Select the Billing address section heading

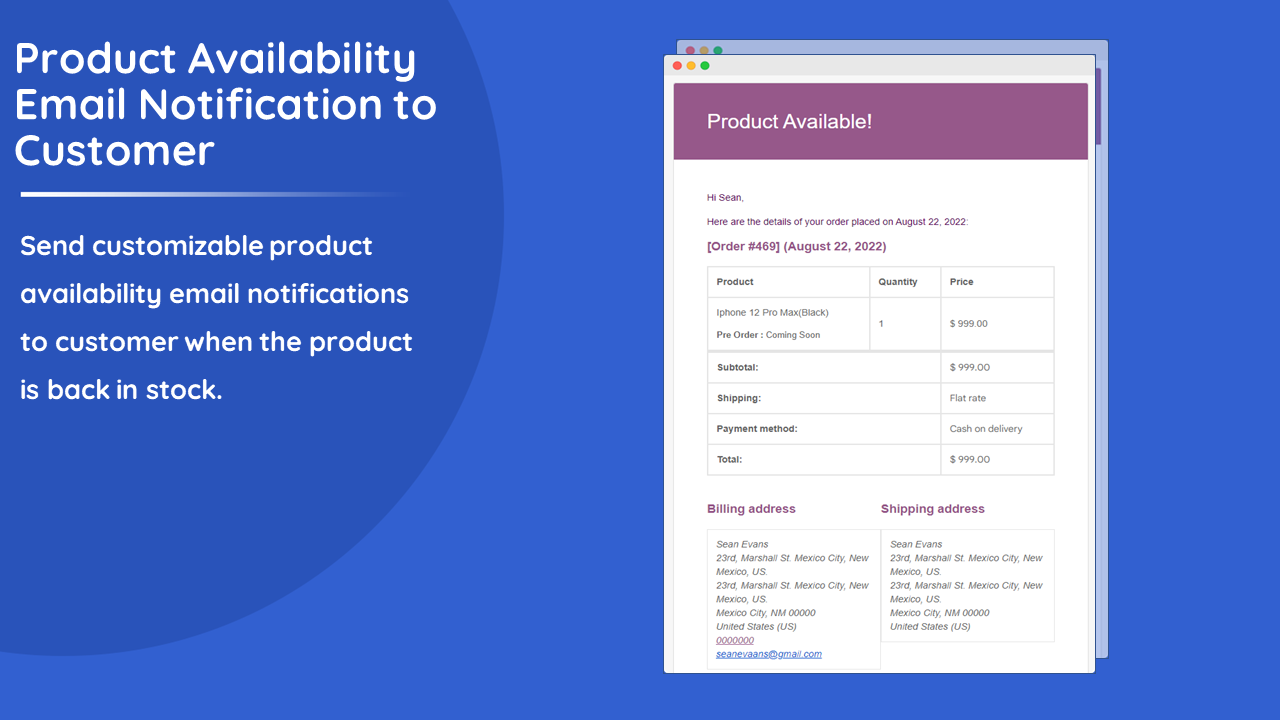pos(751,509)
